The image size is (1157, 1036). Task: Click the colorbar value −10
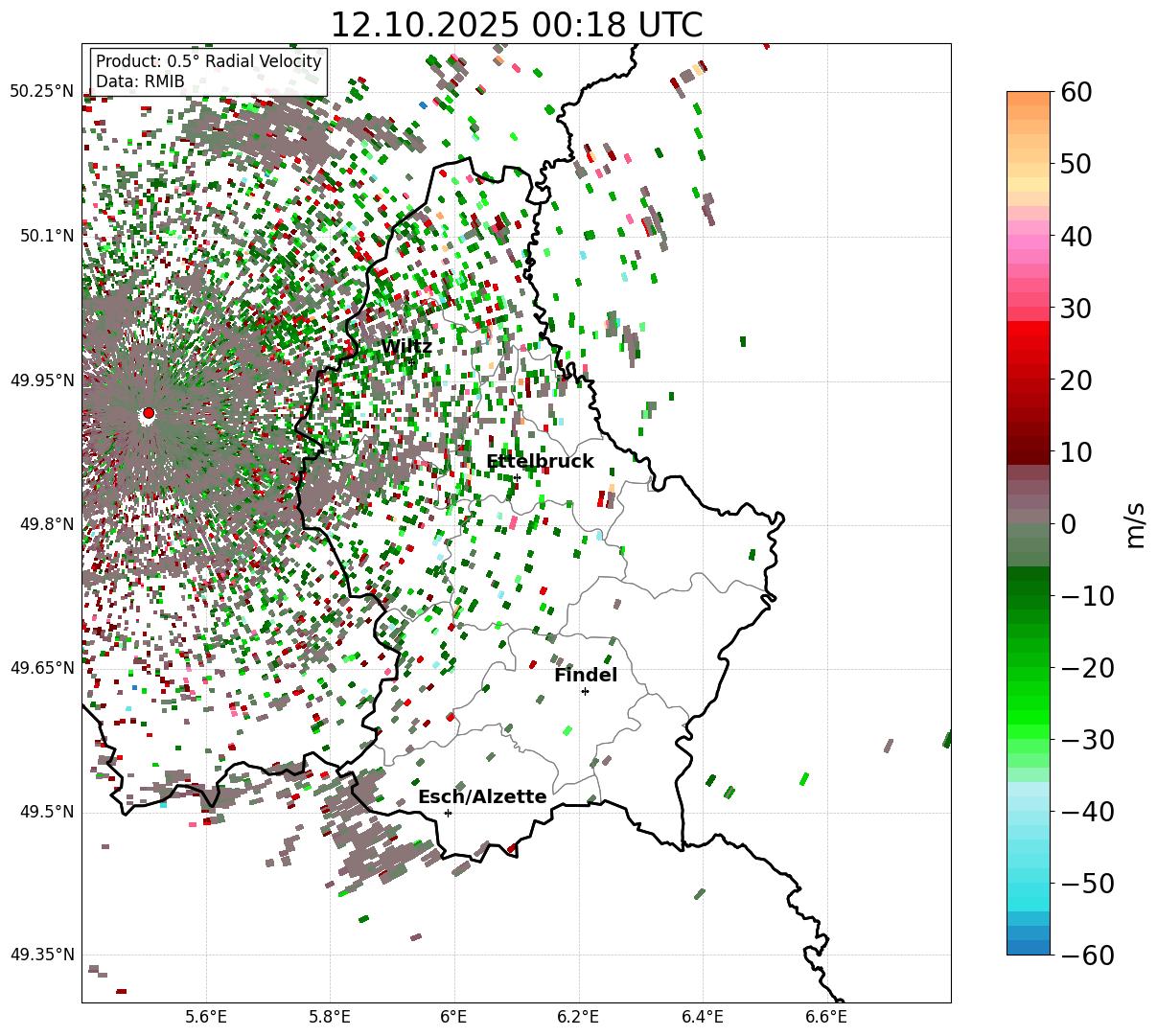pyautogui.click(x=1086, y=595)
